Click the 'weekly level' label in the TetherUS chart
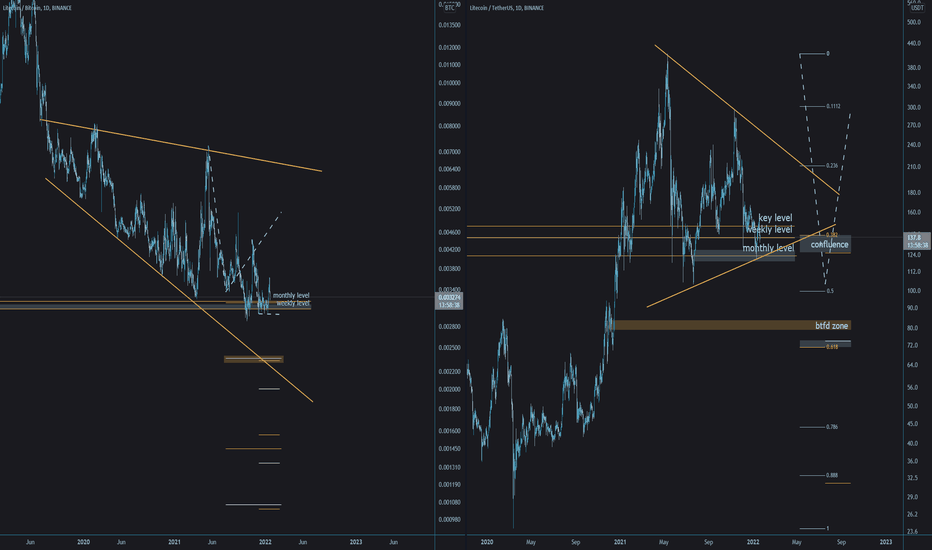 pyautogui.click(x=769, y=230)
